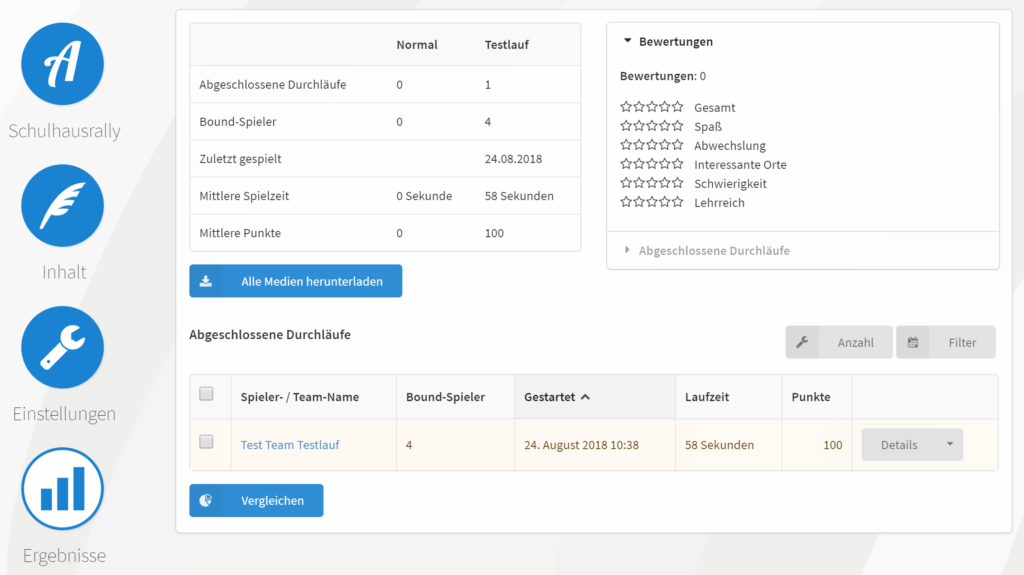Image resolution: width=1024 pixels, height=575 pixels.
Task: Open the Ergebnisse bar chart icon
Action: click(63, 489)
